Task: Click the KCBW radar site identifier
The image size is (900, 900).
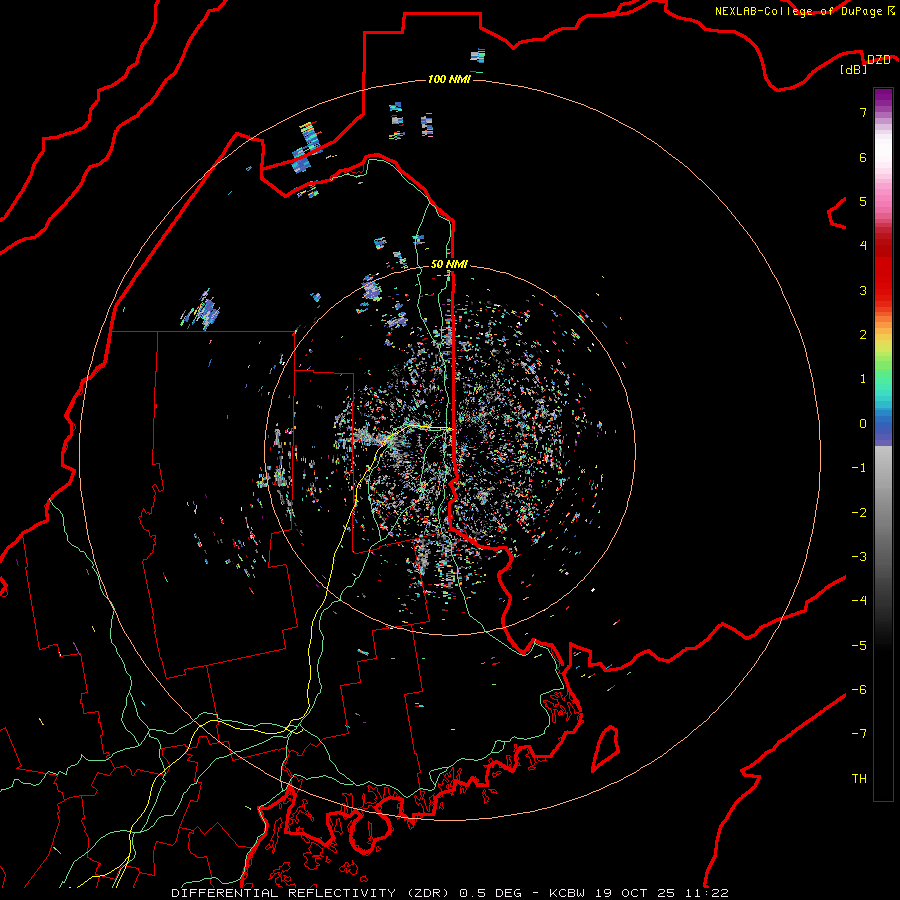Action: 567,893
